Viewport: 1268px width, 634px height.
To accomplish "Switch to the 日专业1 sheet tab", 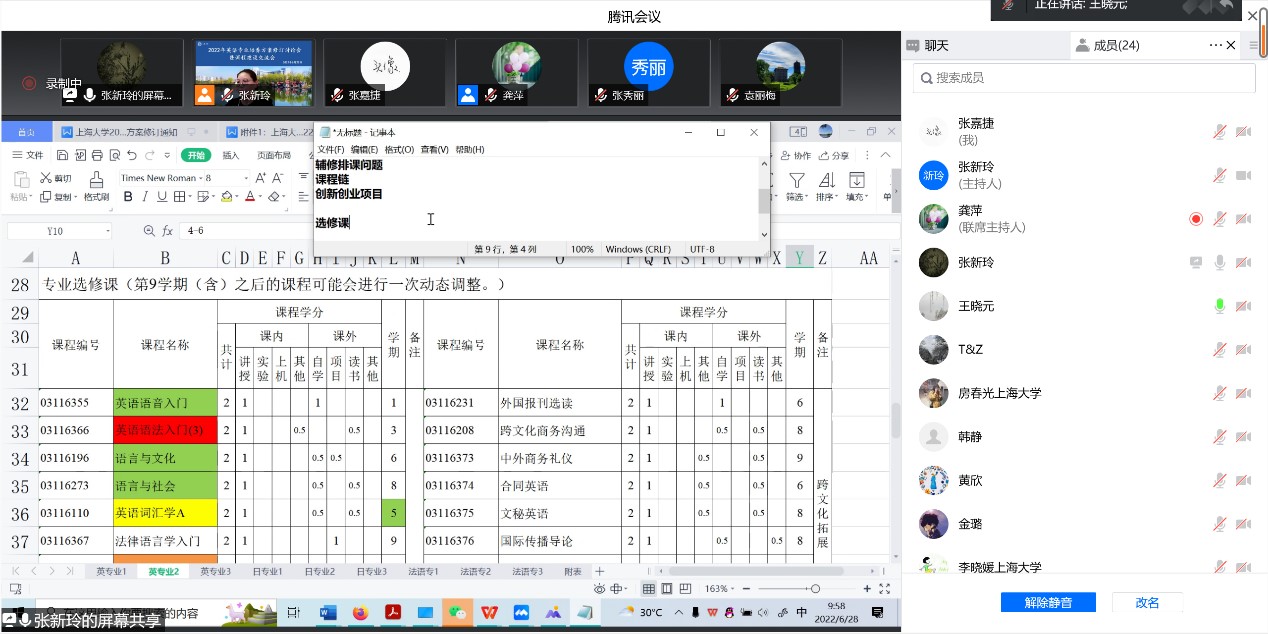I will [x=267, y=571].
